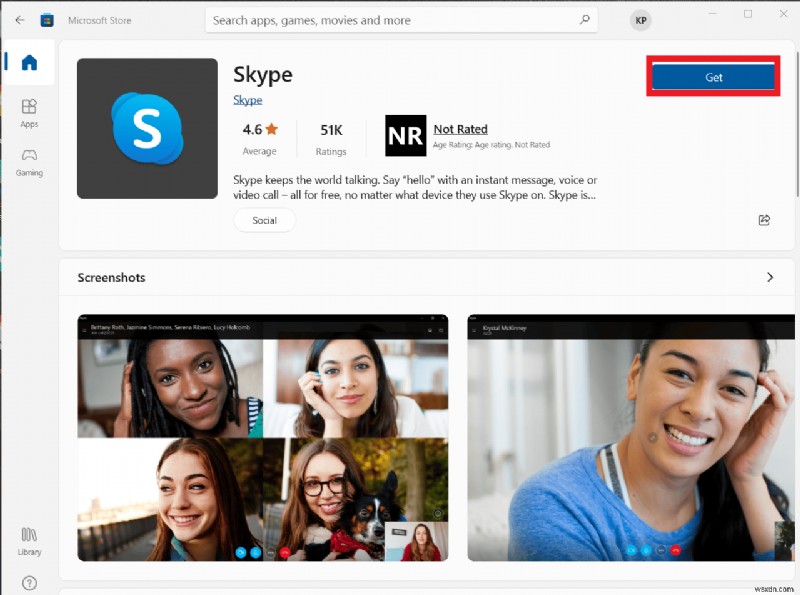
Task: Open the Skype publisher link
Action: point(247,99)
